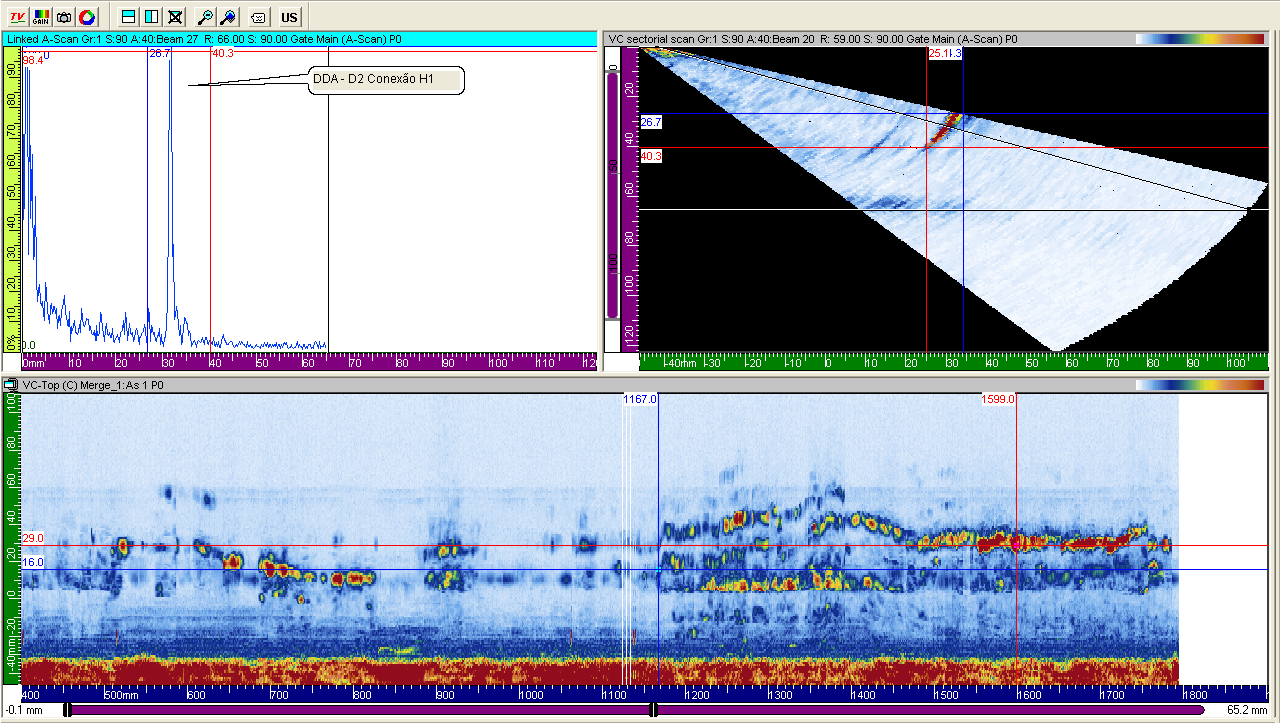Click the A-Scan amplitude percentage ruler
1280x723 pixels.
12,200
